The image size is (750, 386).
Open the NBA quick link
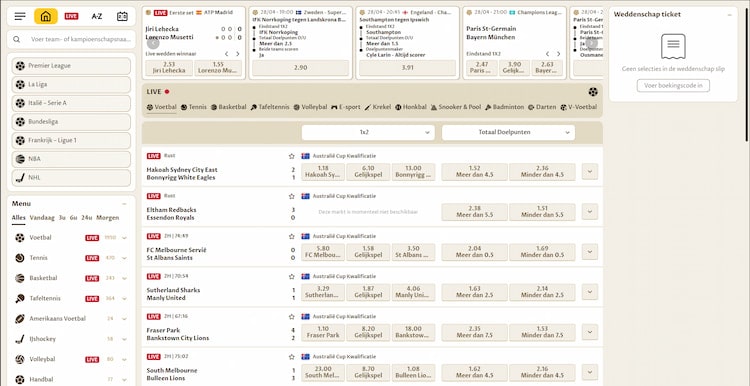tap(71, 159)
